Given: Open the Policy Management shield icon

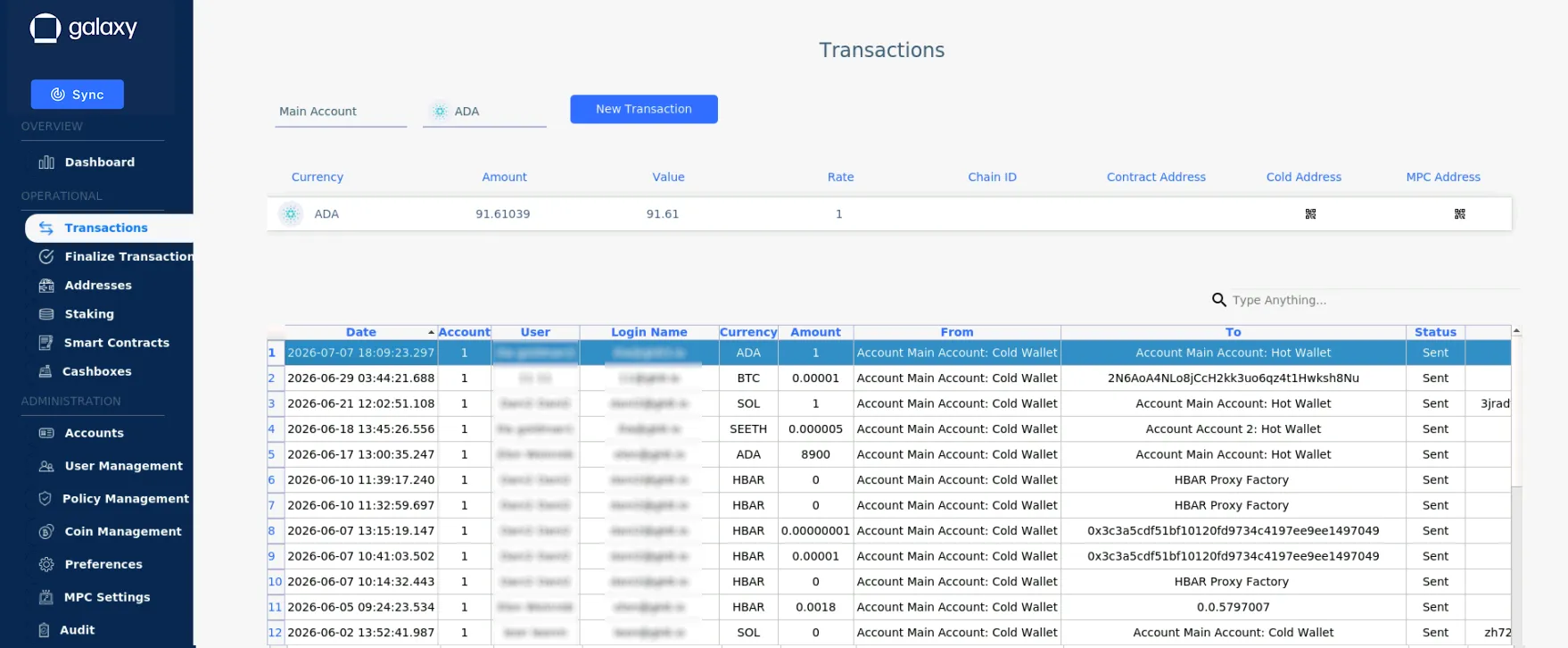Looking at the screenshot, I should 45,499.
